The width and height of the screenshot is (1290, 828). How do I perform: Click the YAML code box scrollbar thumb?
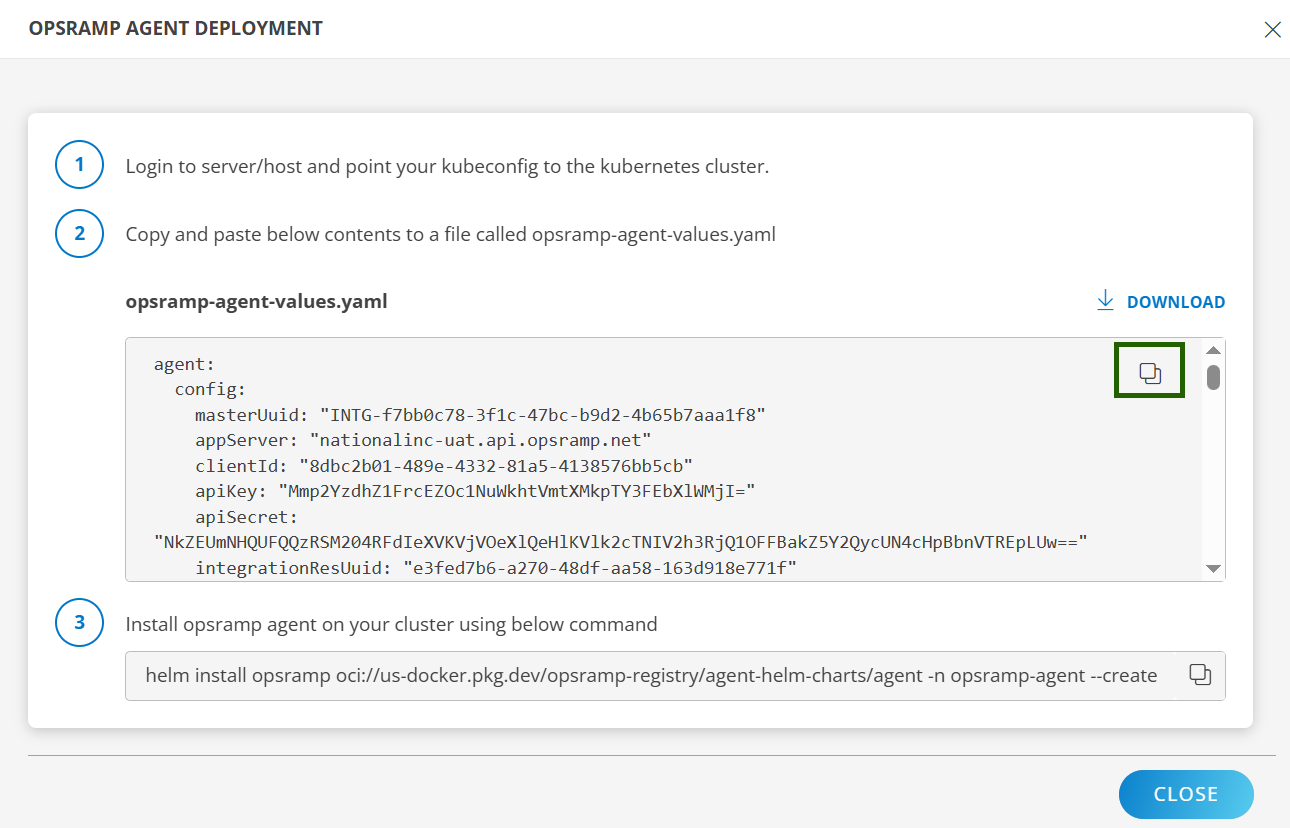coord(1213,377)
